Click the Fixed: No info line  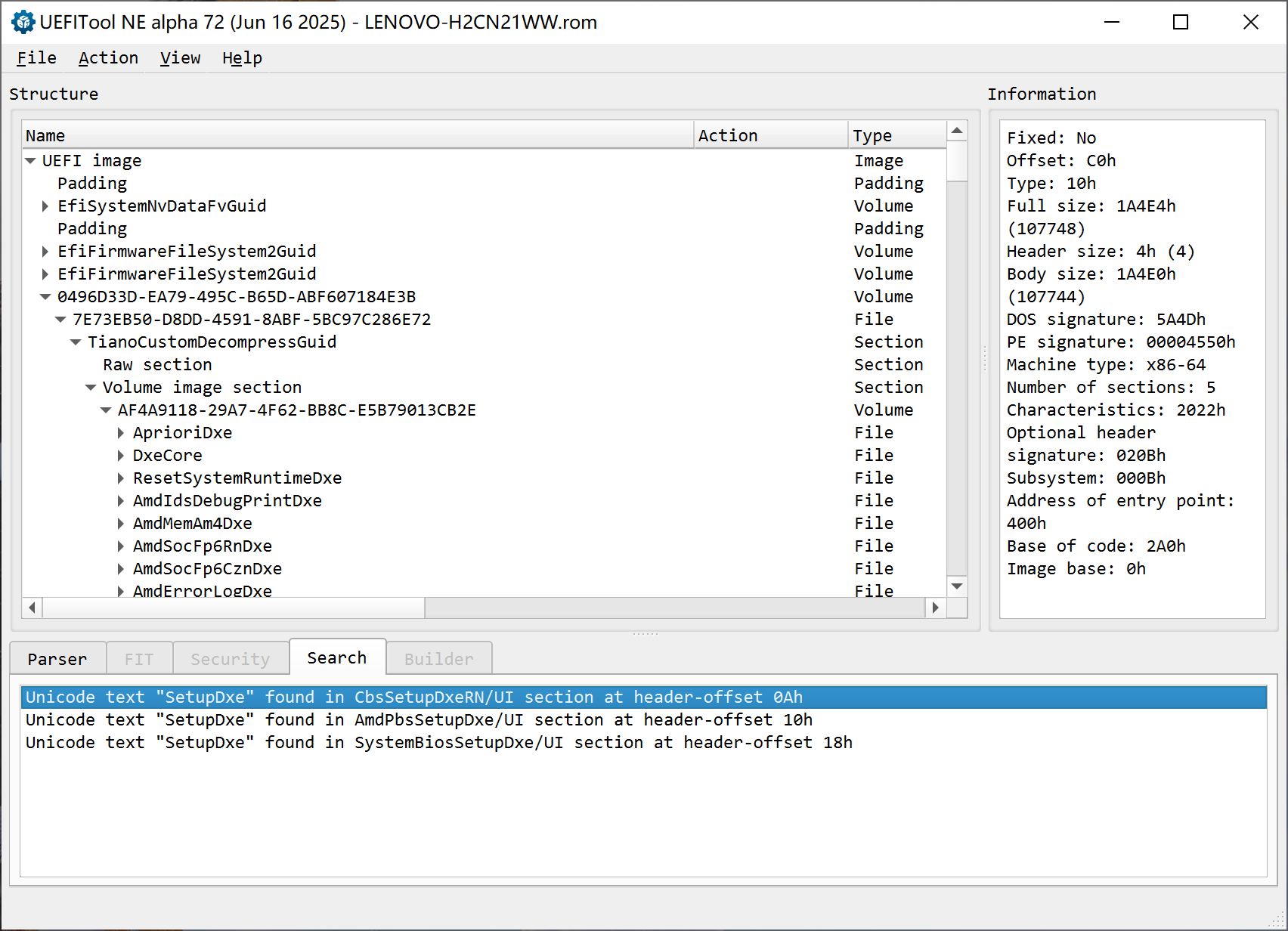[x=1051, y=138]
